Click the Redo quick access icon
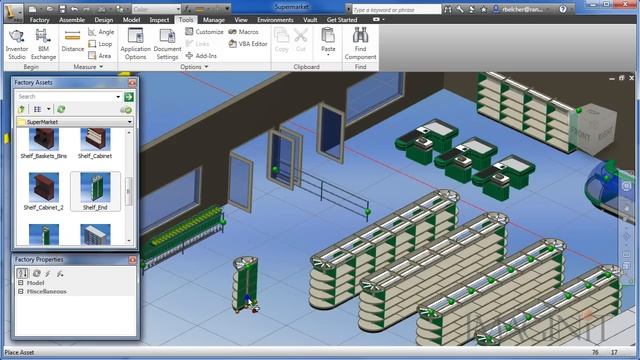Screen dimensions: 640x360 (87, 9)
